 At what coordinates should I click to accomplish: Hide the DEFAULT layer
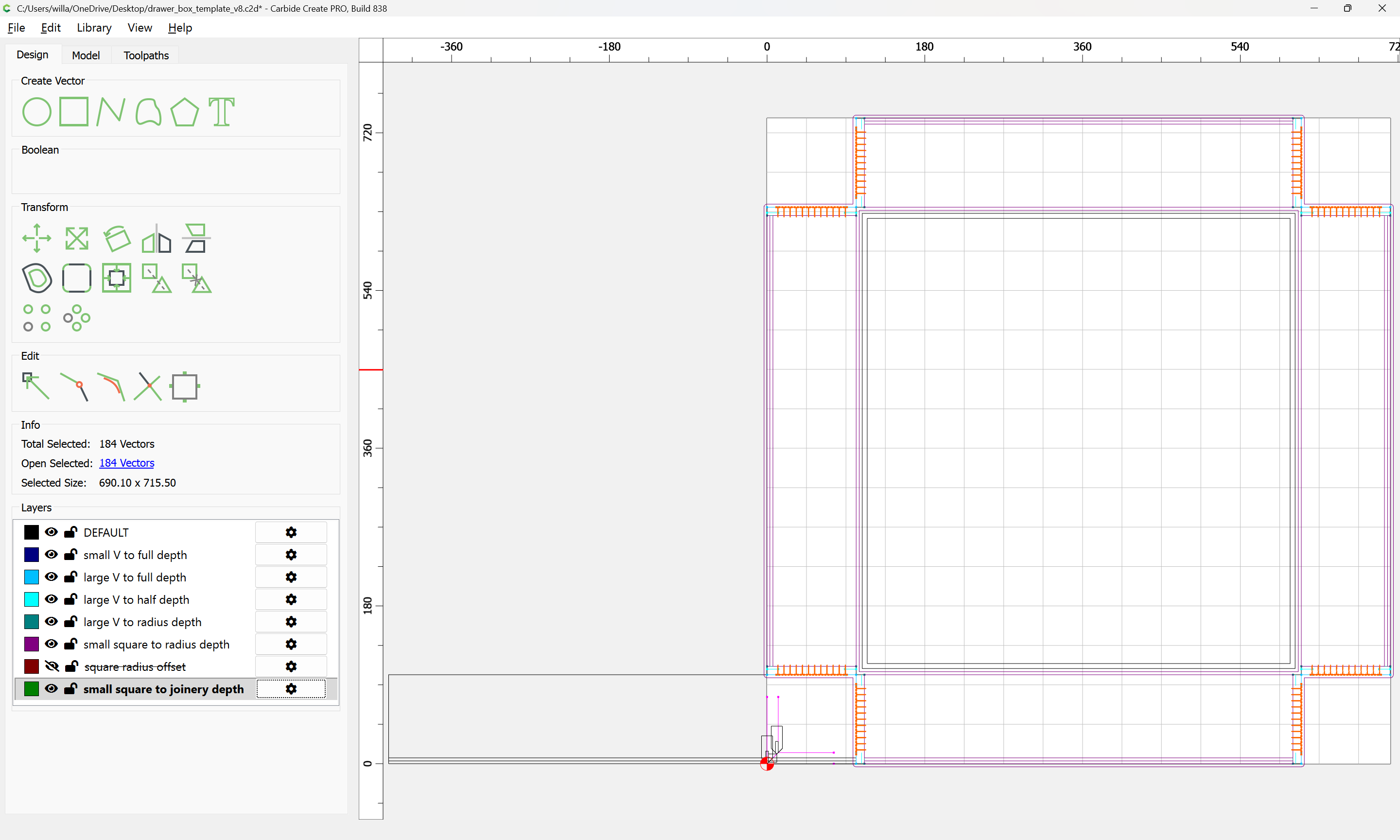coord(52,532)
